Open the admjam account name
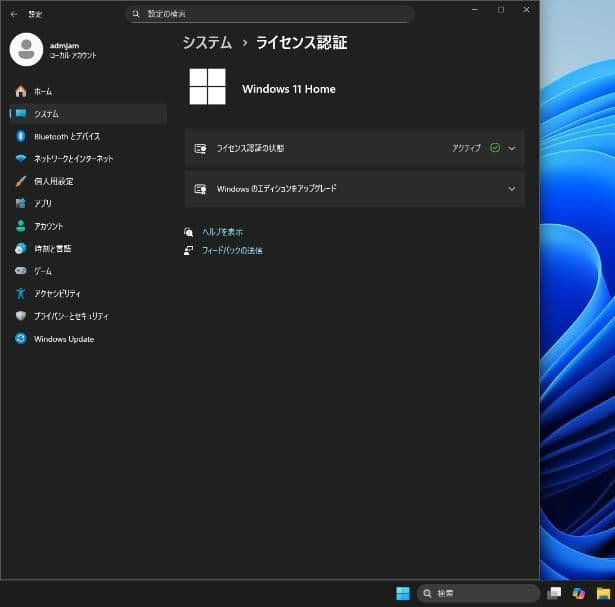The image size is (615, 607). (64, 45)
